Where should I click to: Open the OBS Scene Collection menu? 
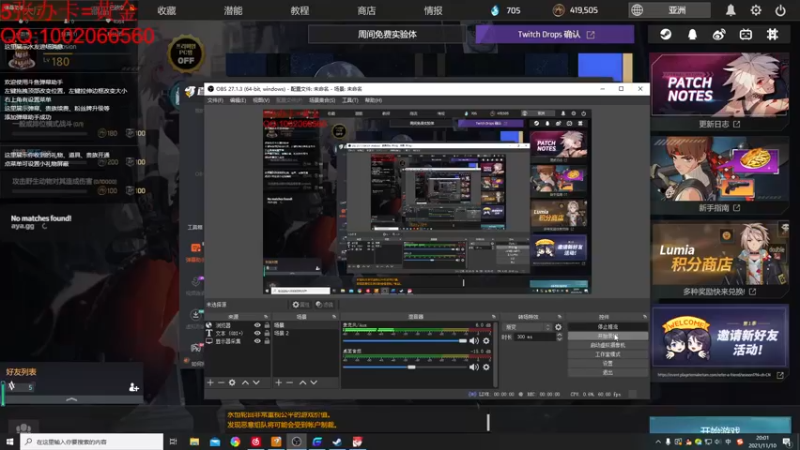(322, 101)
